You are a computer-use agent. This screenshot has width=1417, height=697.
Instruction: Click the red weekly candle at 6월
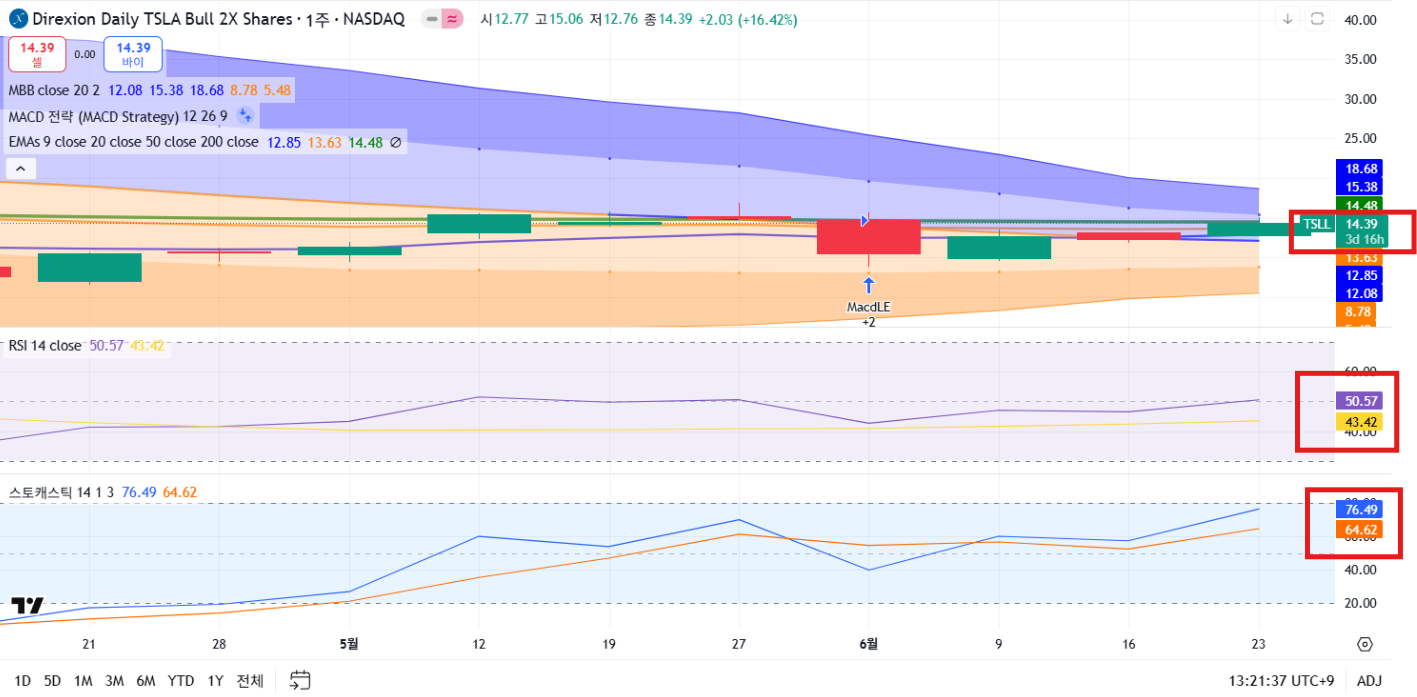click(x=868, y=236)
